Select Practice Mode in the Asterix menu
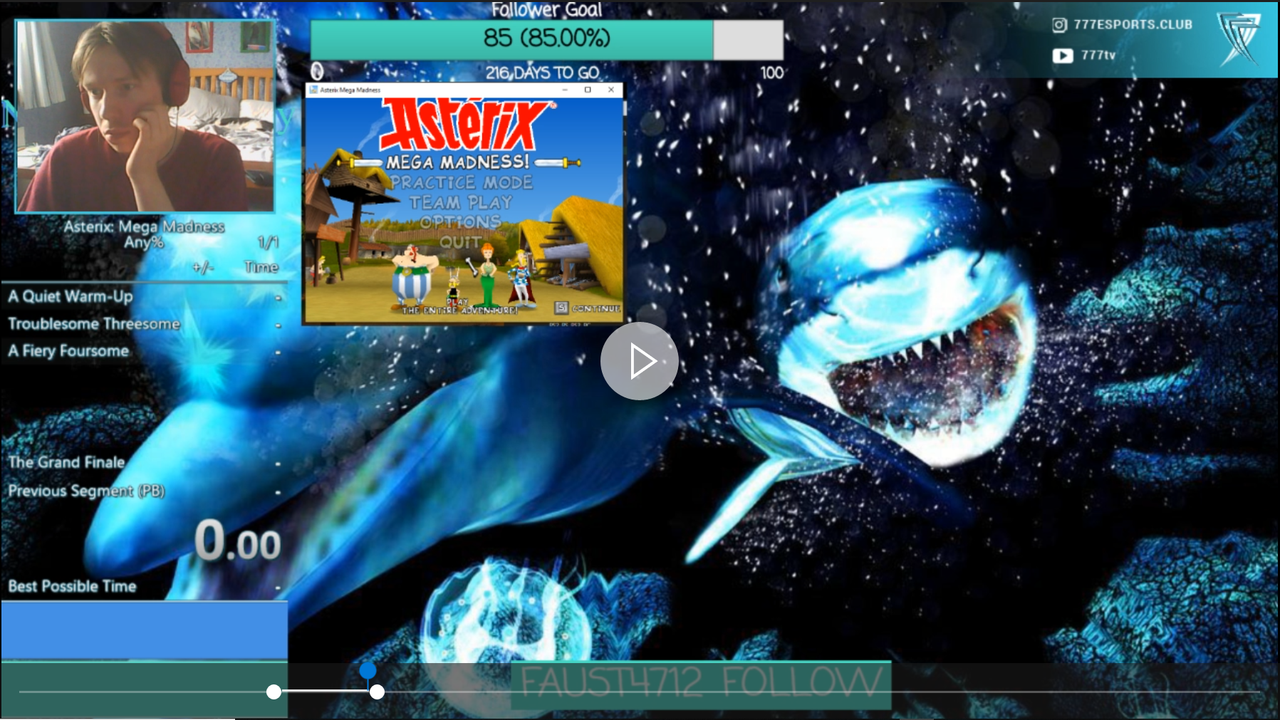 coord(462,183)
